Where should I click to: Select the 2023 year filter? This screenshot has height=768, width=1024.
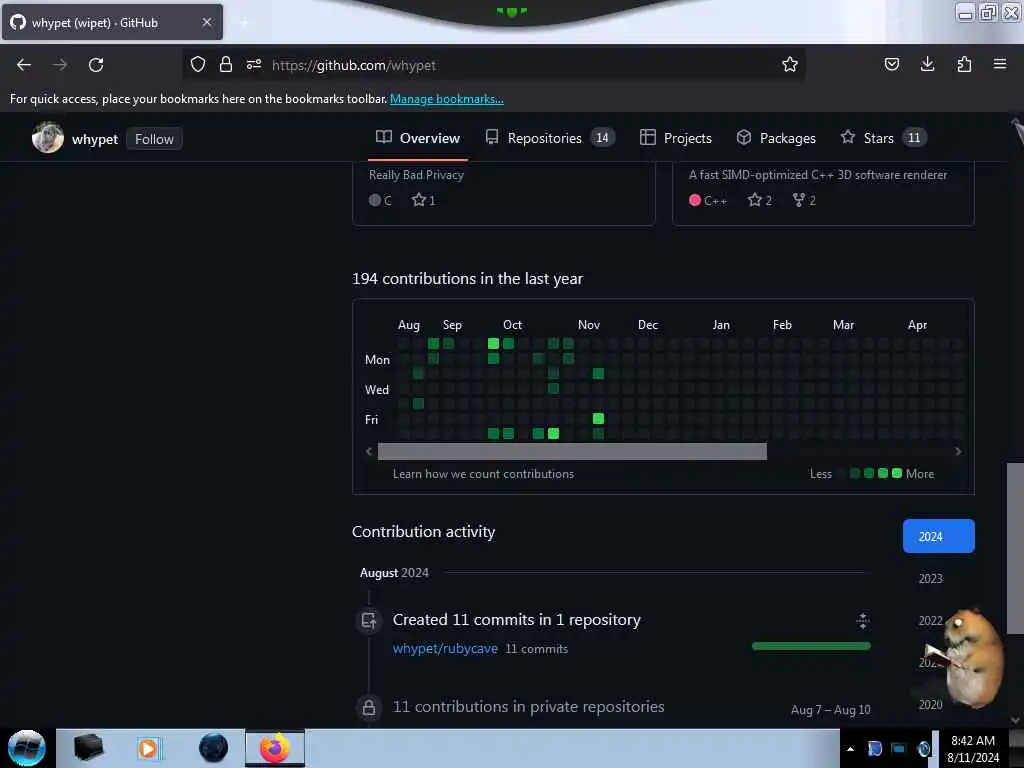point(930,579)
